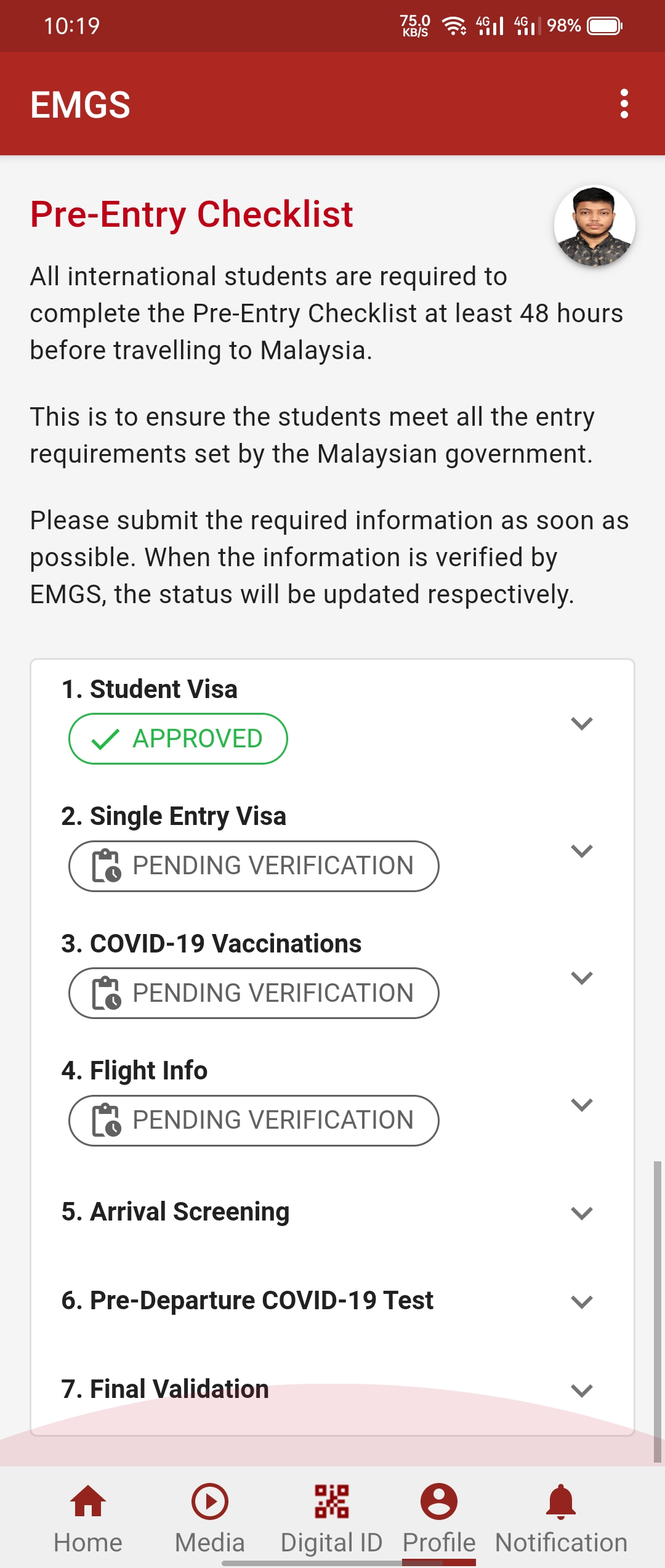665x1568 pixels.
Task: Tap the Home icon in bottom bar
Action: 88,1501
